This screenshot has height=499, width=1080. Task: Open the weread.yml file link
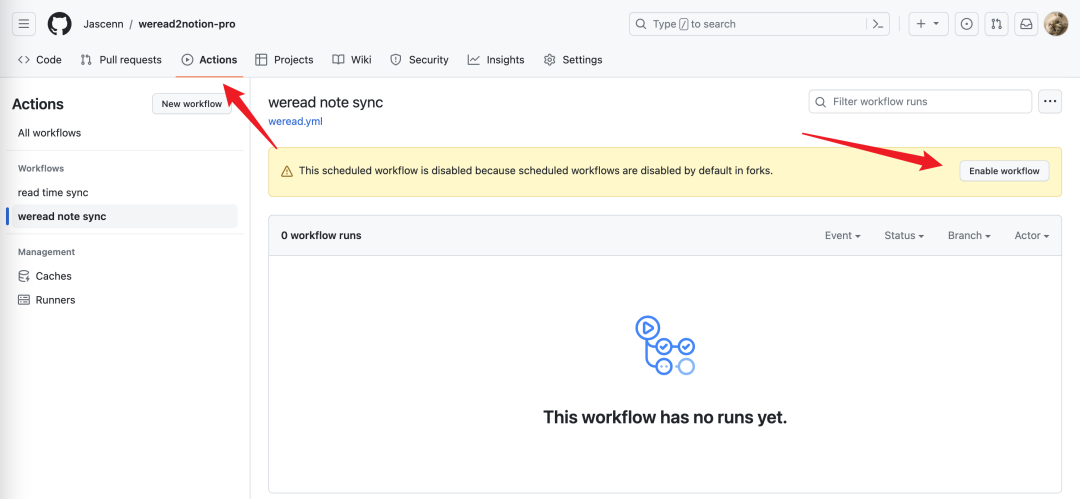295,122
